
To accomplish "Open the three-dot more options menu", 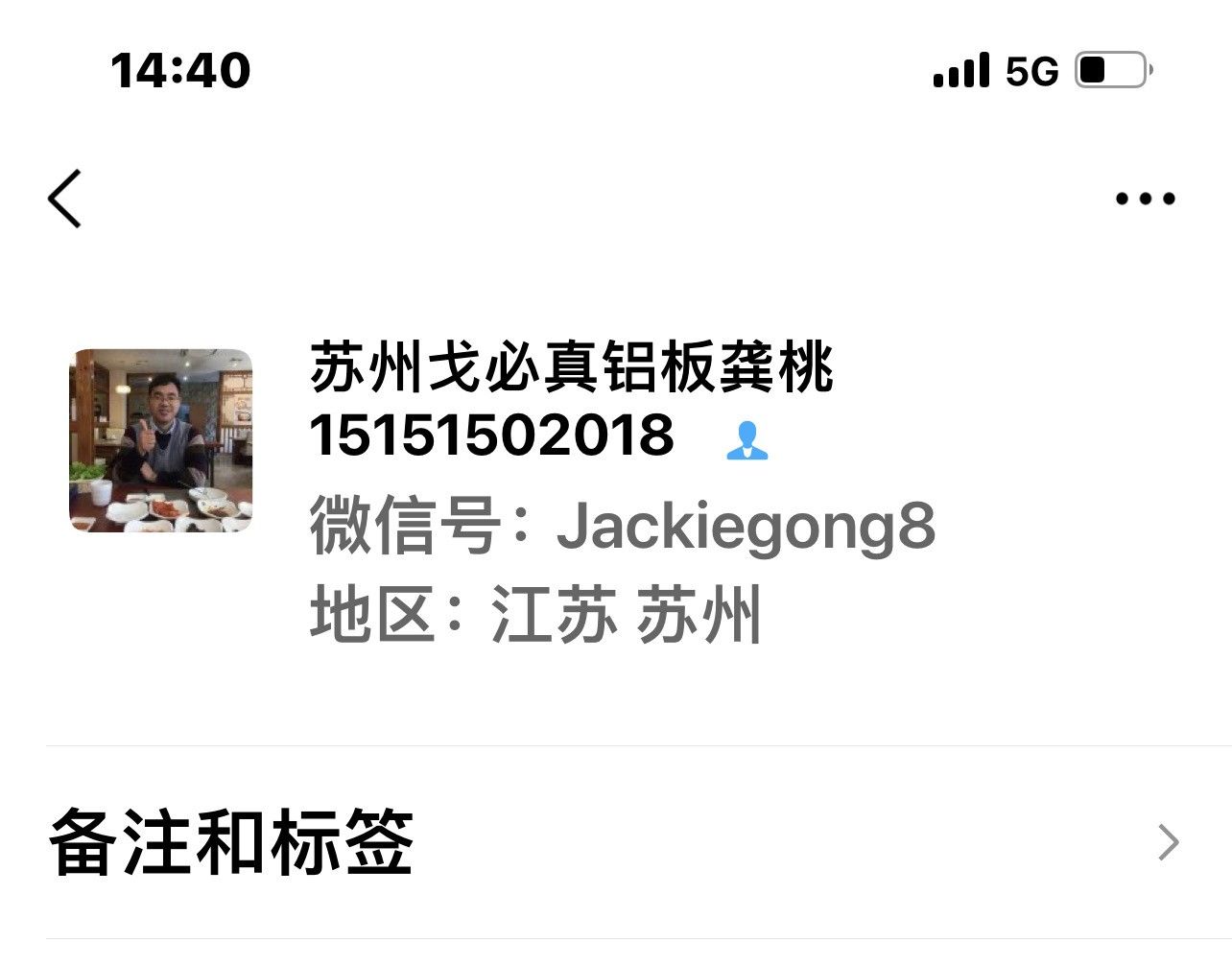I will click(x=1145, y=199).
